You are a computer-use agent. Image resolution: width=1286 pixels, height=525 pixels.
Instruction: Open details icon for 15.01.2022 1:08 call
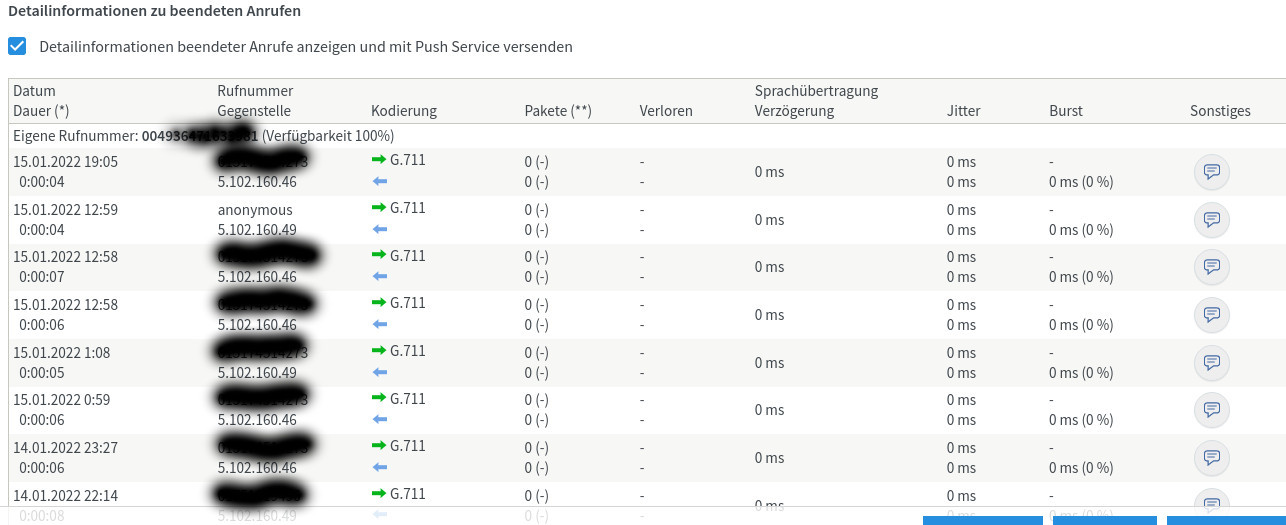[1212, 362]
